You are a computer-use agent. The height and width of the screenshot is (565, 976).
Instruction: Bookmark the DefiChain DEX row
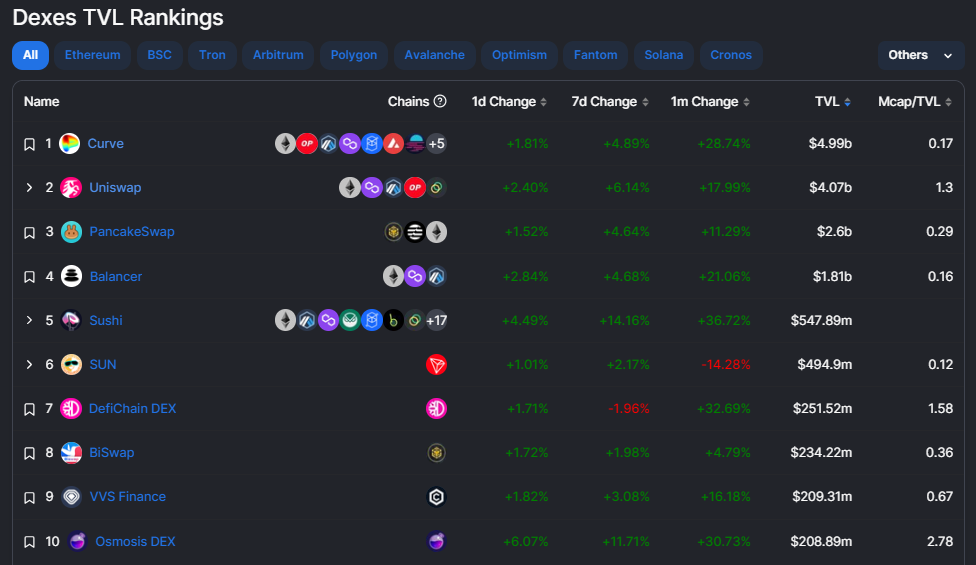[29, 409]
